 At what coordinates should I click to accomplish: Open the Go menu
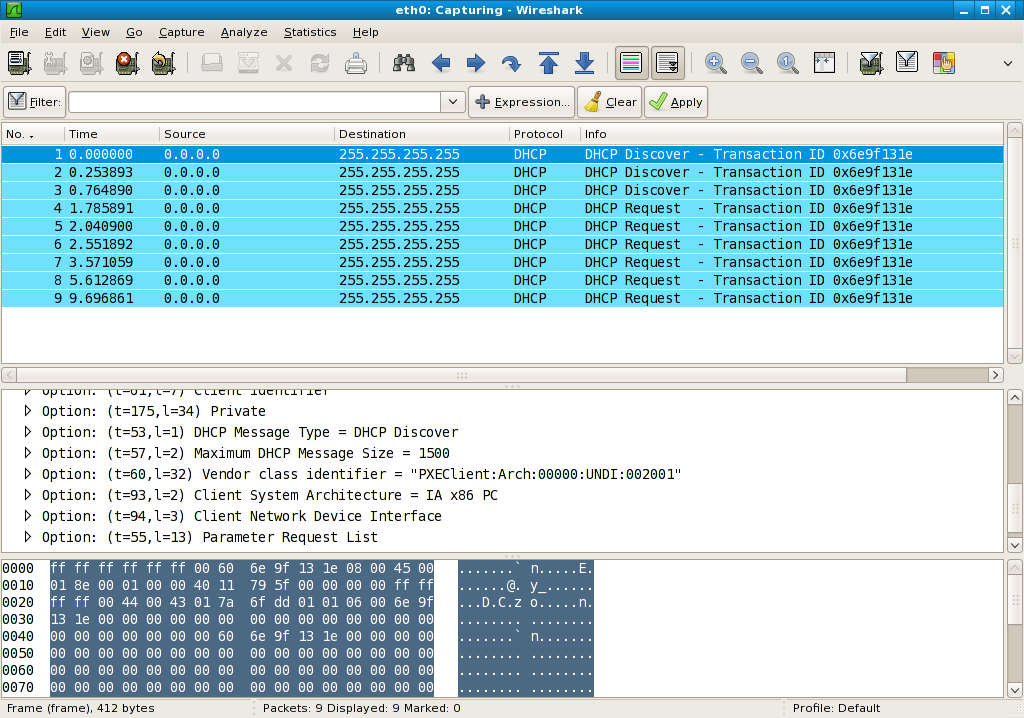134,32
